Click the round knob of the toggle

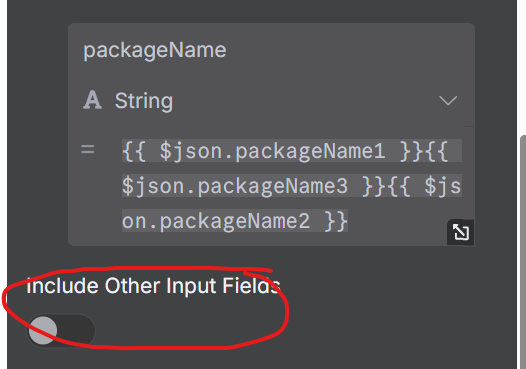(x=43, y=330)
